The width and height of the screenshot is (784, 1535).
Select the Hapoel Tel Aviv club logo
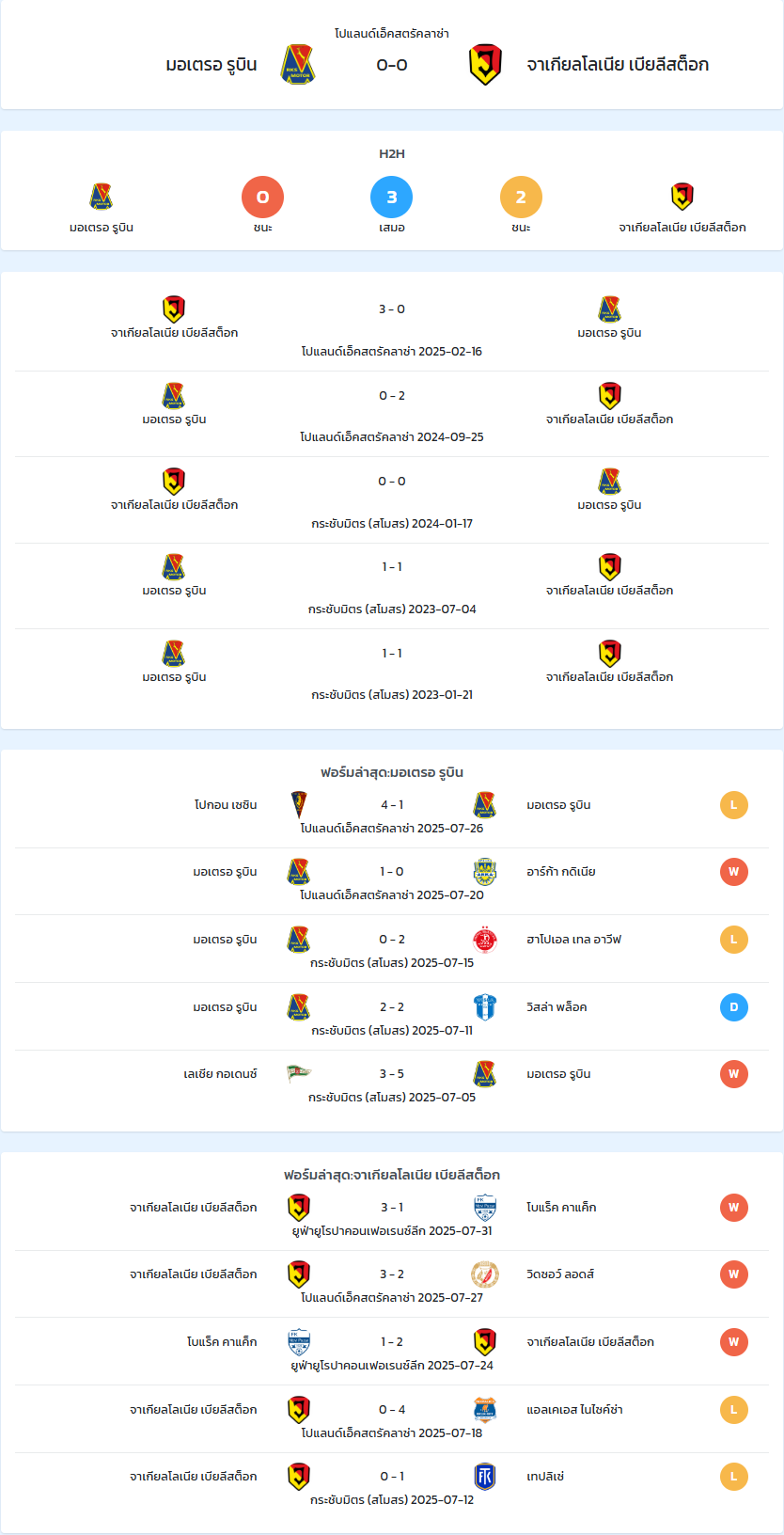485,940
